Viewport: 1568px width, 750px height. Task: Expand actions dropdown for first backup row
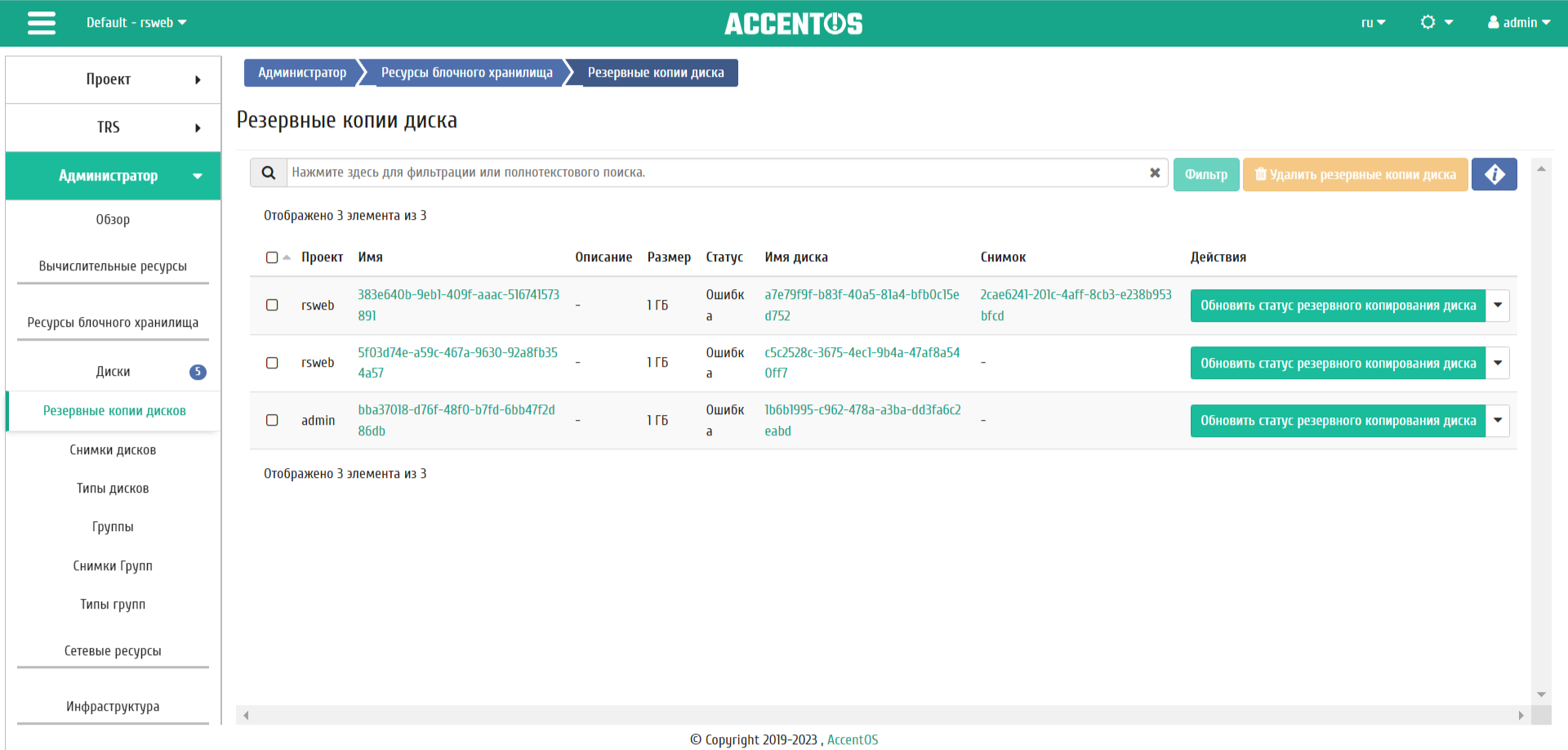1498,306
